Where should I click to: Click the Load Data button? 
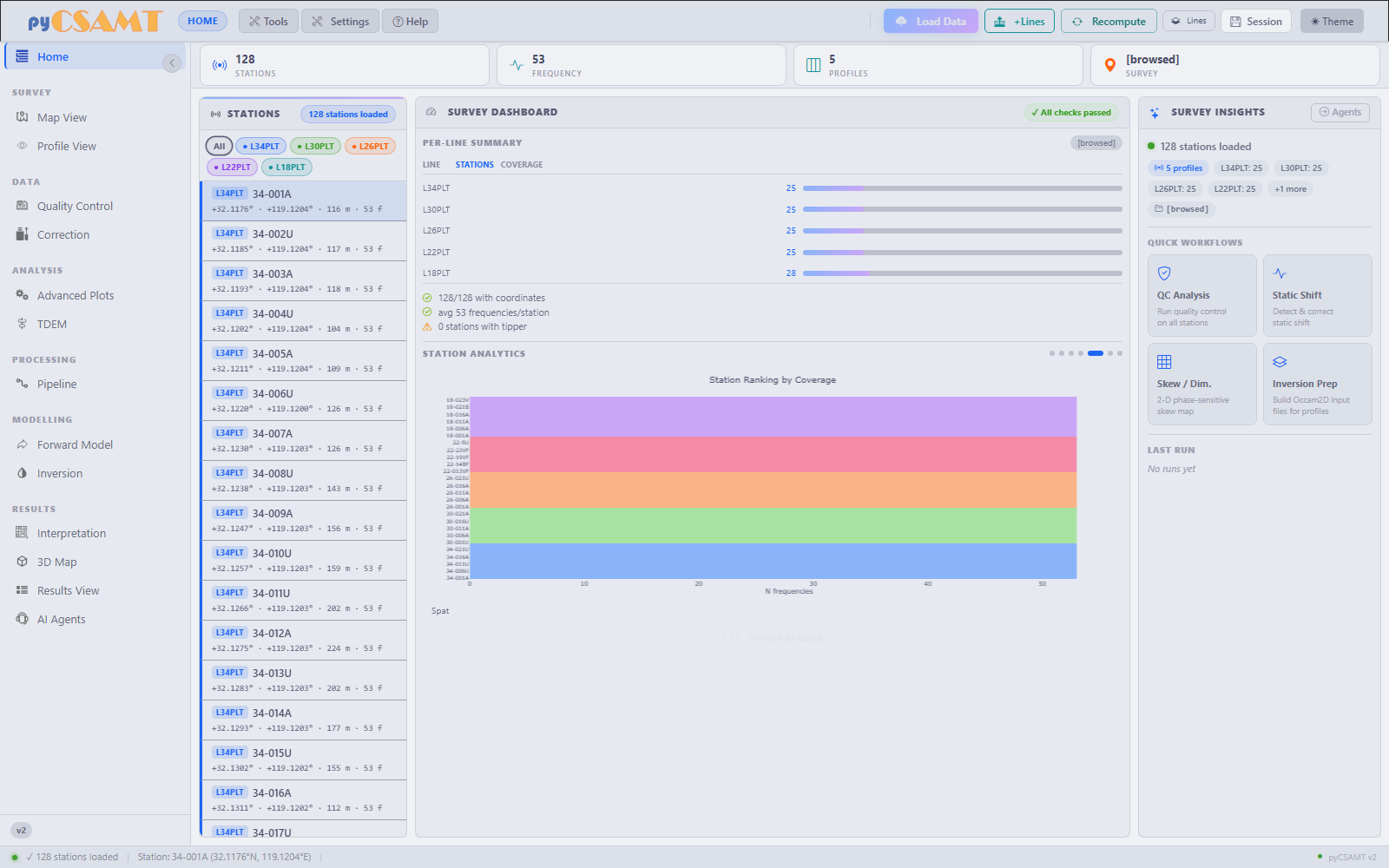pos(931,21)
